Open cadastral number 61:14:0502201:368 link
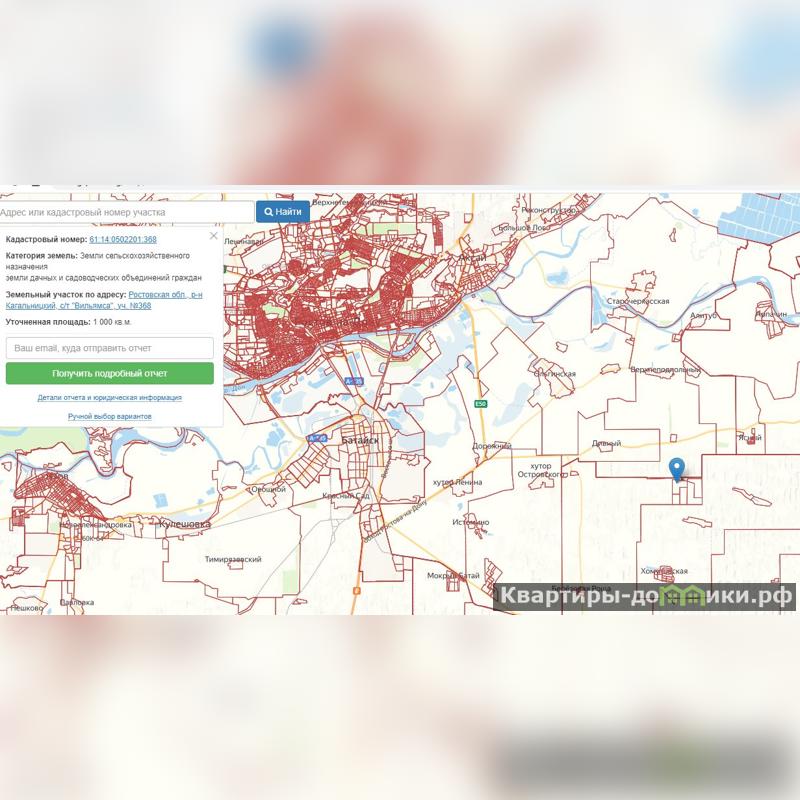The width and height of the screenshot is (800, 800). [123, 239]
